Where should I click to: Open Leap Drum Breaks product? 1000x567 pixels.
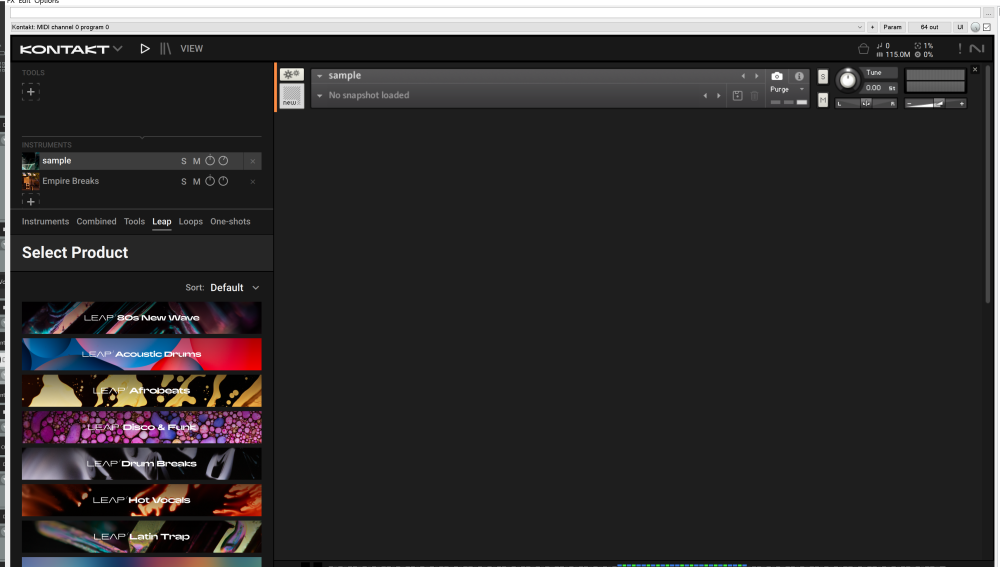pos(142,464)
